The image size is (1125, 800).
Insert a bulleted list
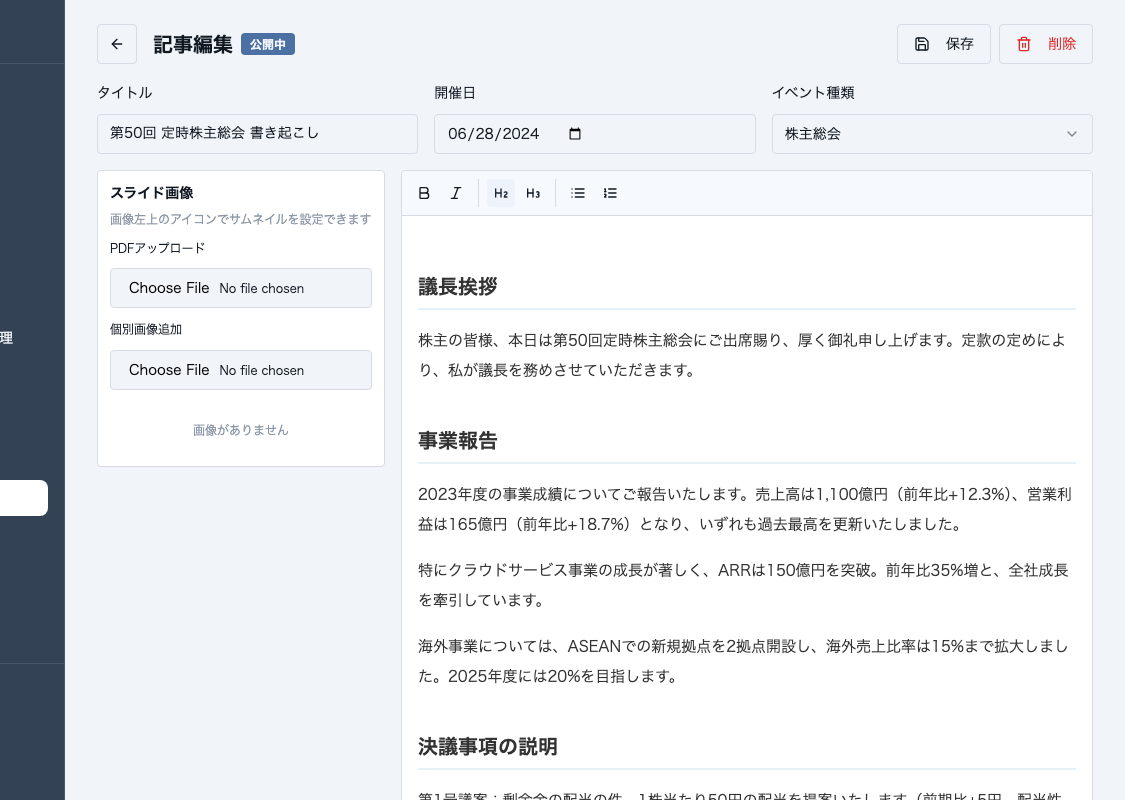(577, 193)
